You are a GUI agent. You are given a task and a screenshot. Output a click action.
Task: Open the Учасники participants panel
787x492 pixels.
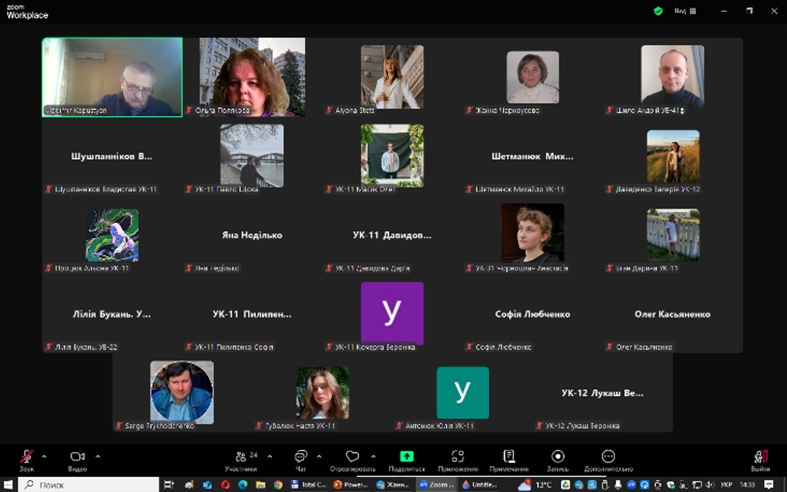(x=241, y=459)
